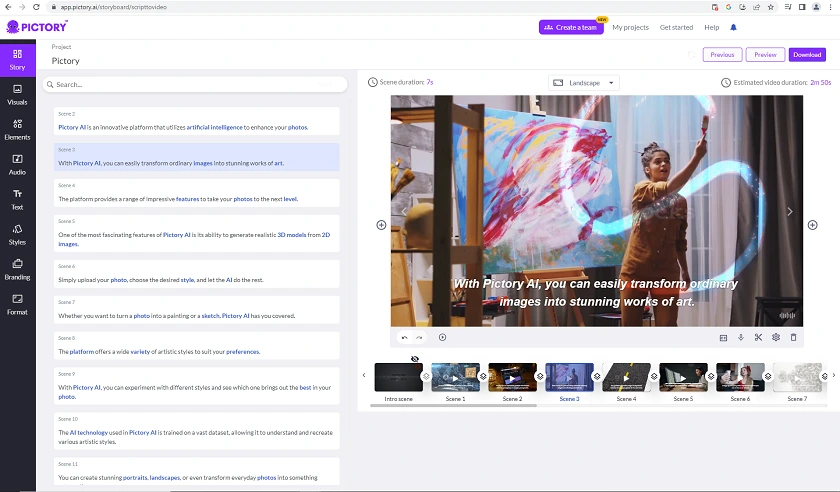The height and width of the screenshot is (492, 840).
Task: Select the Scene 6 thumbnail
Action: 740,377
